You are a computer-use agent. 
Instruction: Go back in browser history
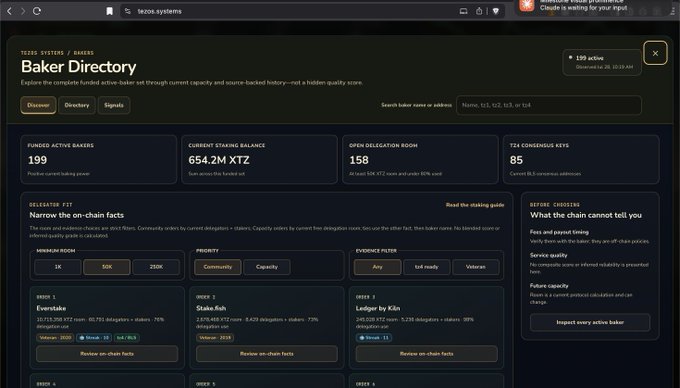pos(9,11)
